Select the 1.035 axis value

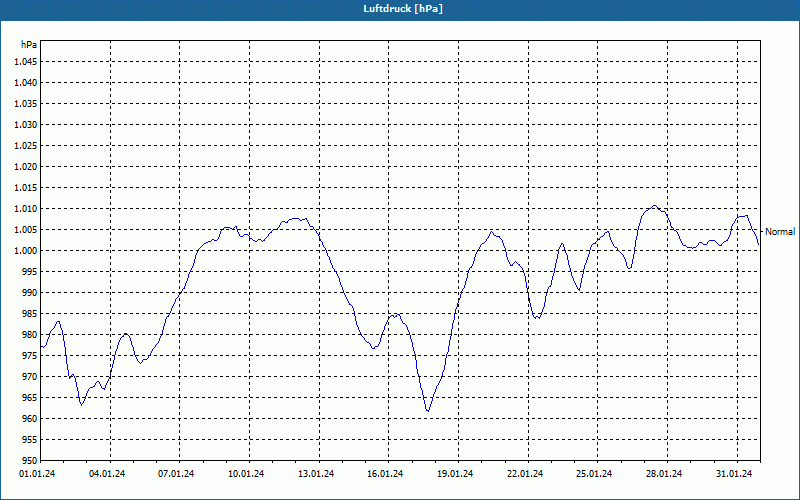point(25,104)
